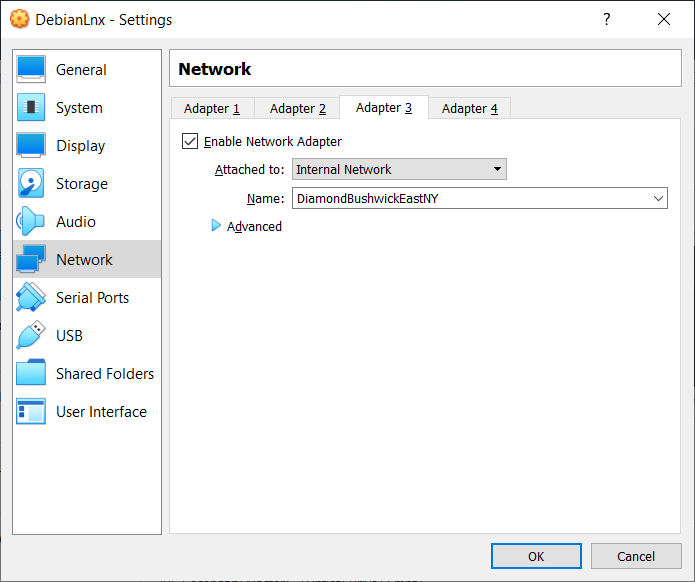This screenshot has height=582, width=695.
Task: Select the General category label
Action: pos(81,70)
